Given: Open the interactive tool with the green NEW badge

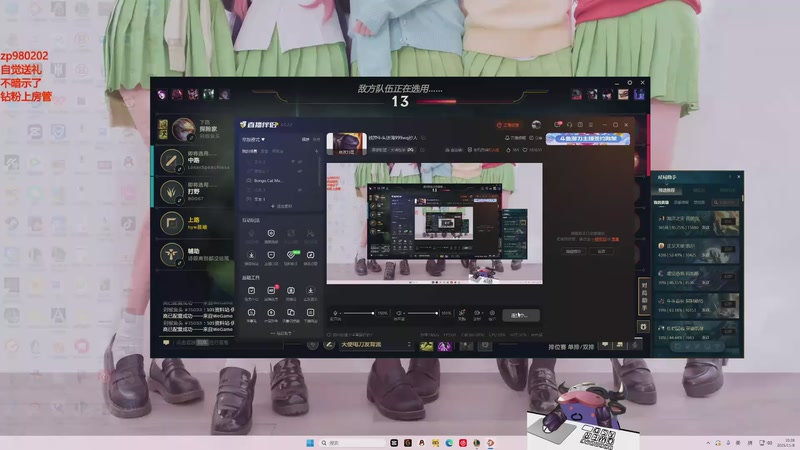Looking at the screenshot, I should pos(291,255).
